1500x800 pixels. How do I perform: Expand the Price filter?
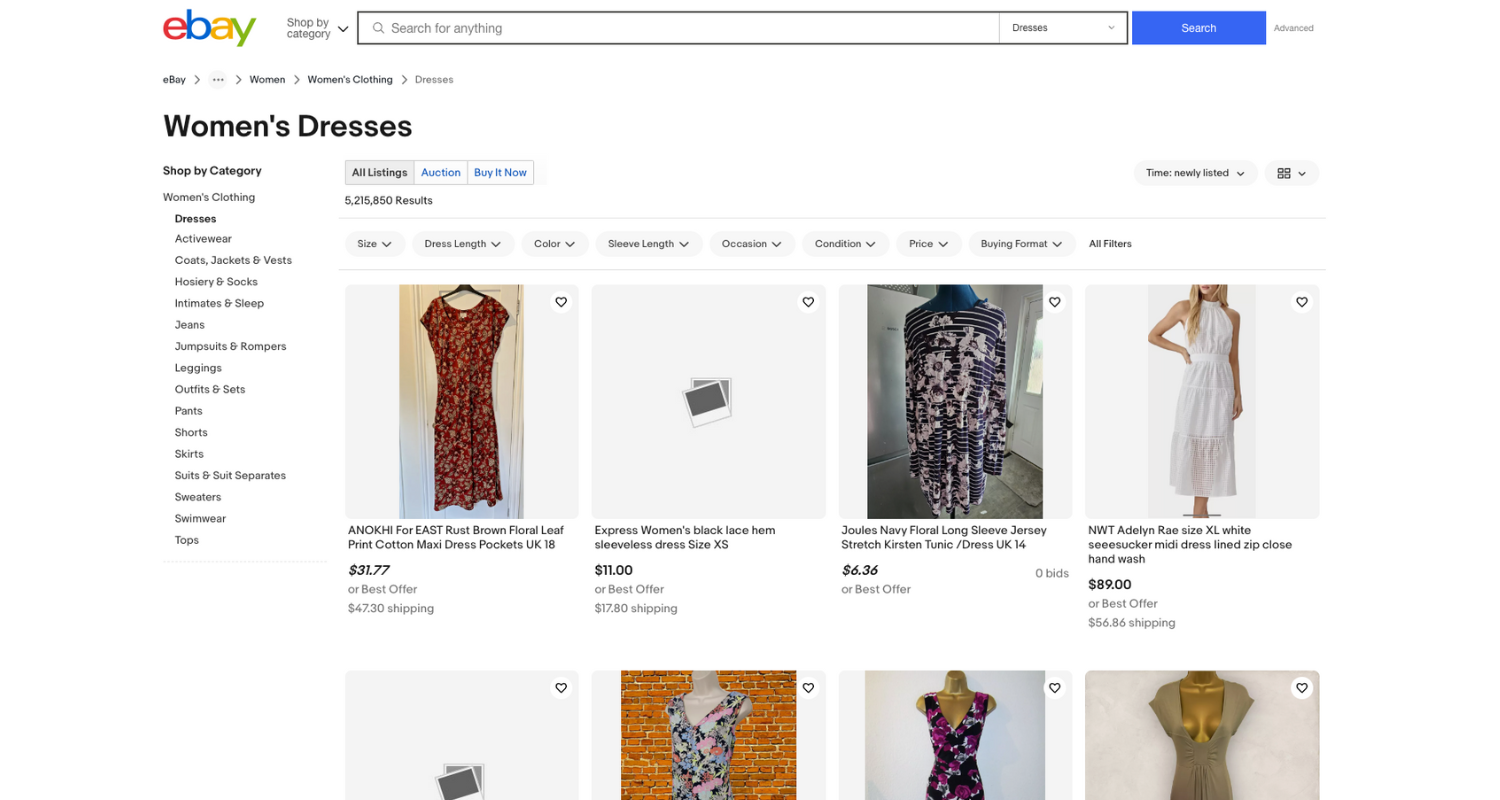929,244
